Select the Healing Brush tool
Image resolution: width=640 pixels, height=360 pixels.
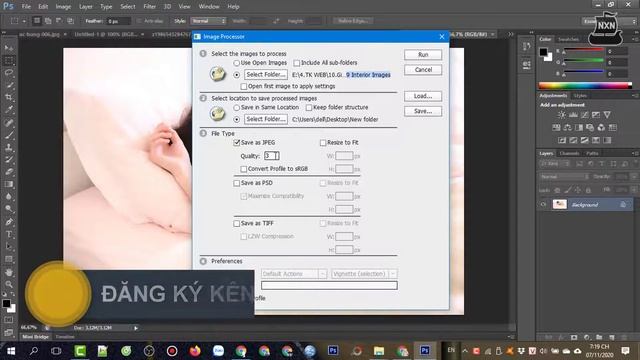point(9,122)
